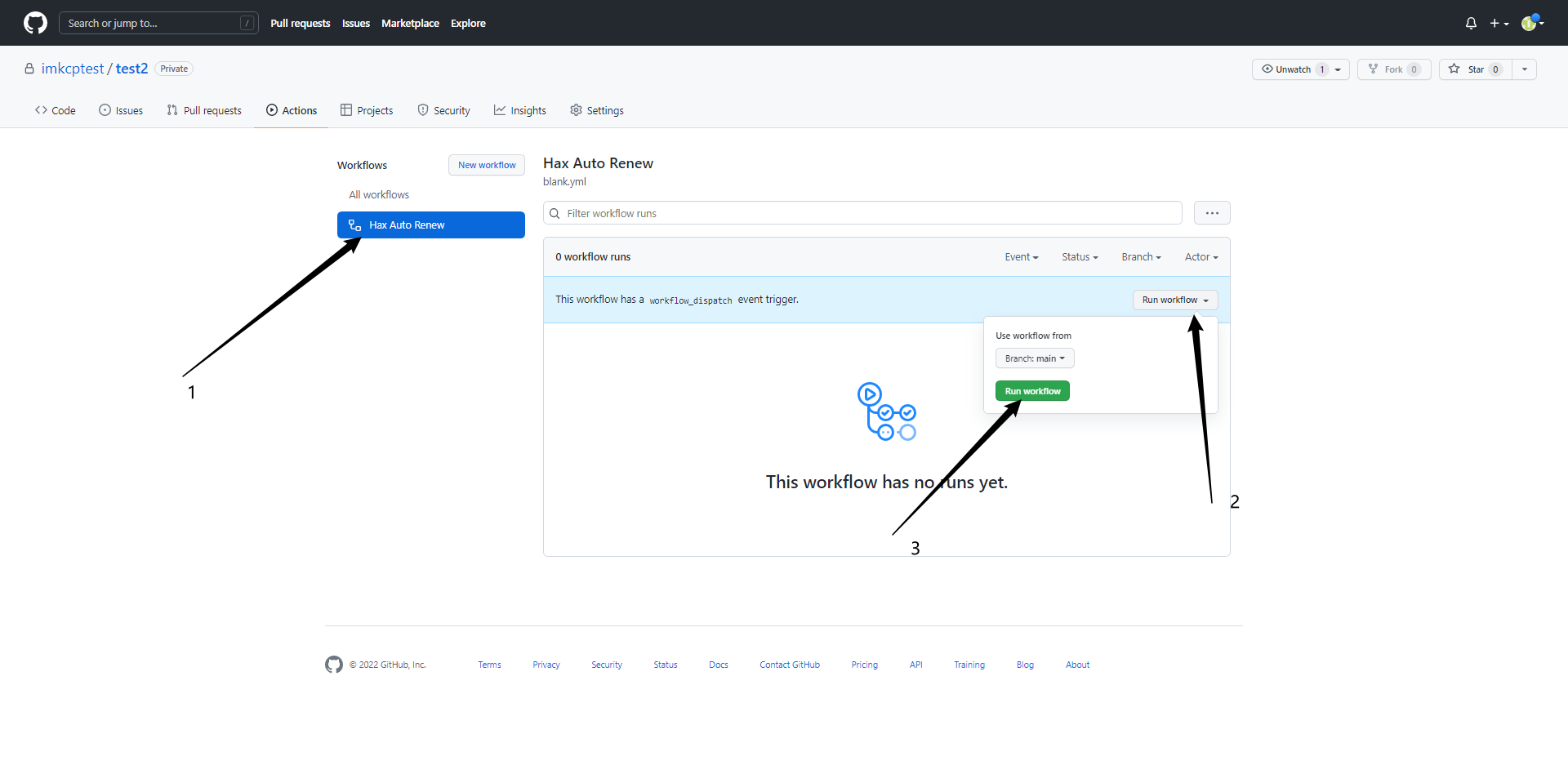
Task: Switch to the repository Pull requests tab
Action: [204, 110]
